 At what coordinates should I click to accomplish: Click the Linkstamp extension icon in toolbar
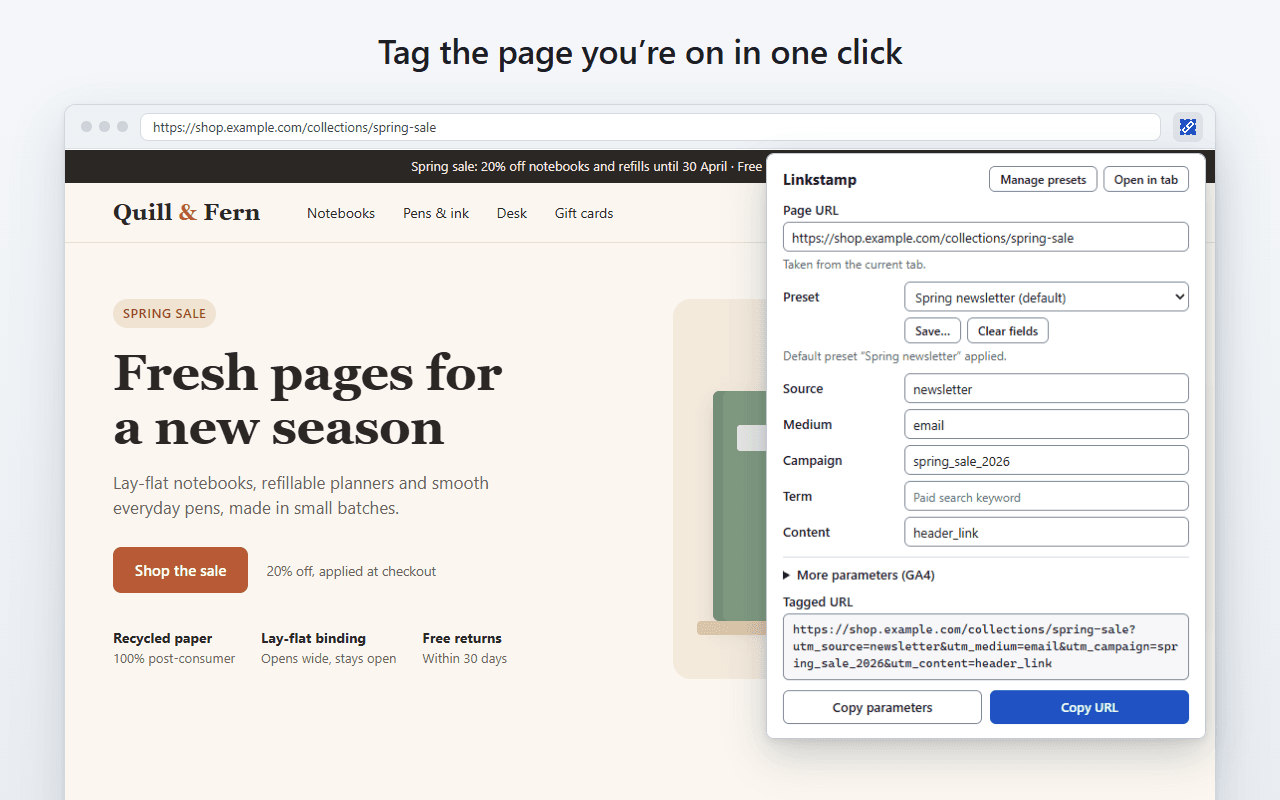1187,127
